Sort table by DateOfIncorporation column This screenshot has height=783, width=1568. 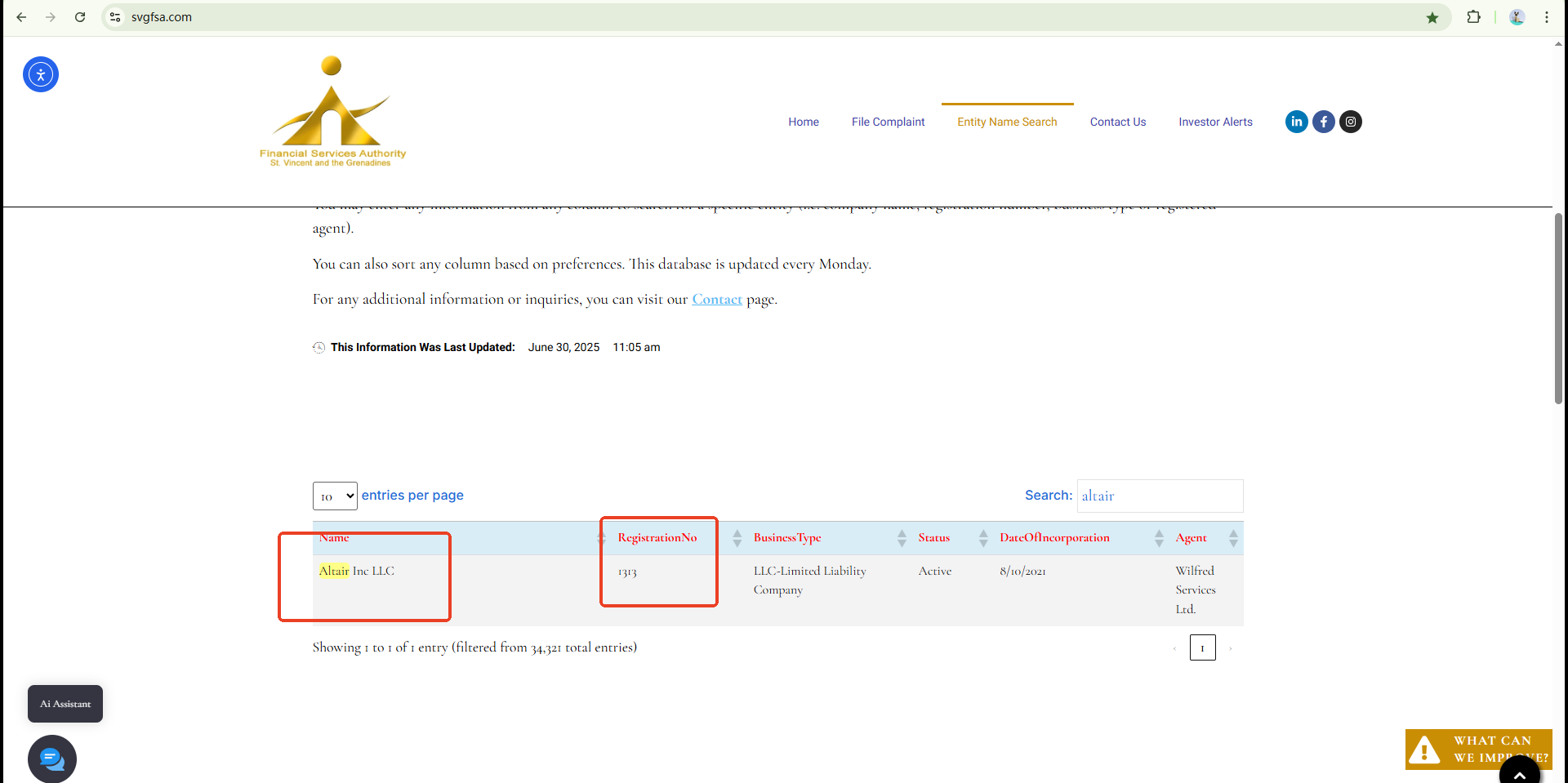(1054, 537)
